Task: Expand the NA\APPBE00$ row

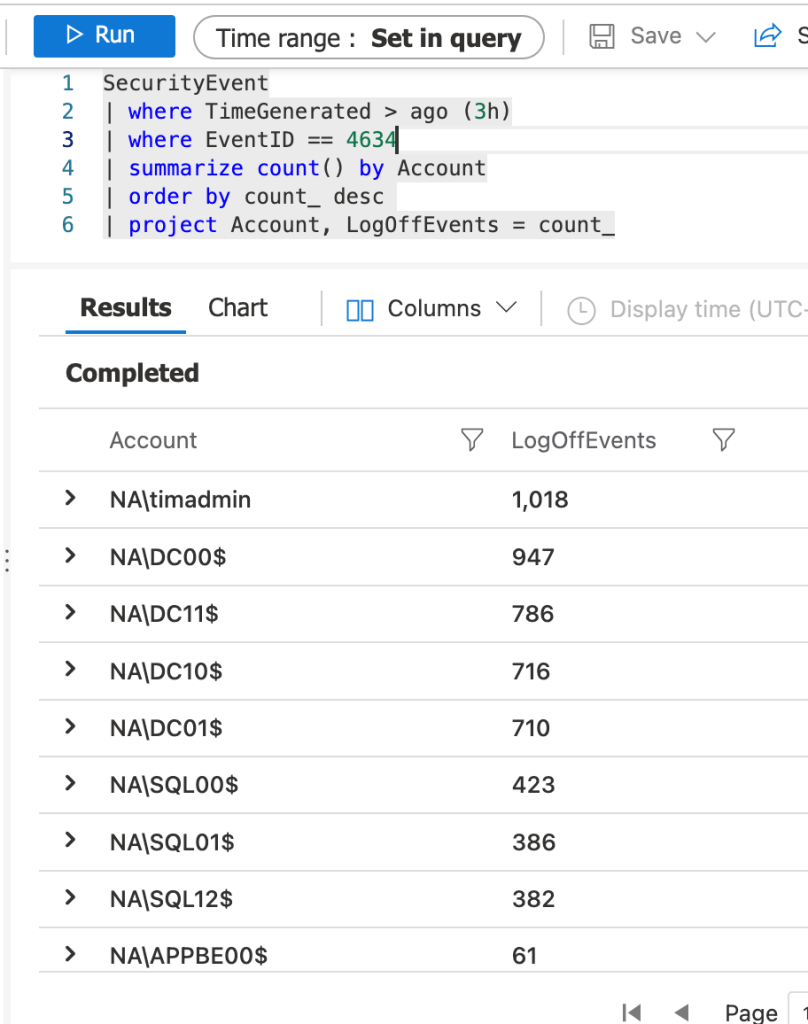Action: tap(70, 954)
